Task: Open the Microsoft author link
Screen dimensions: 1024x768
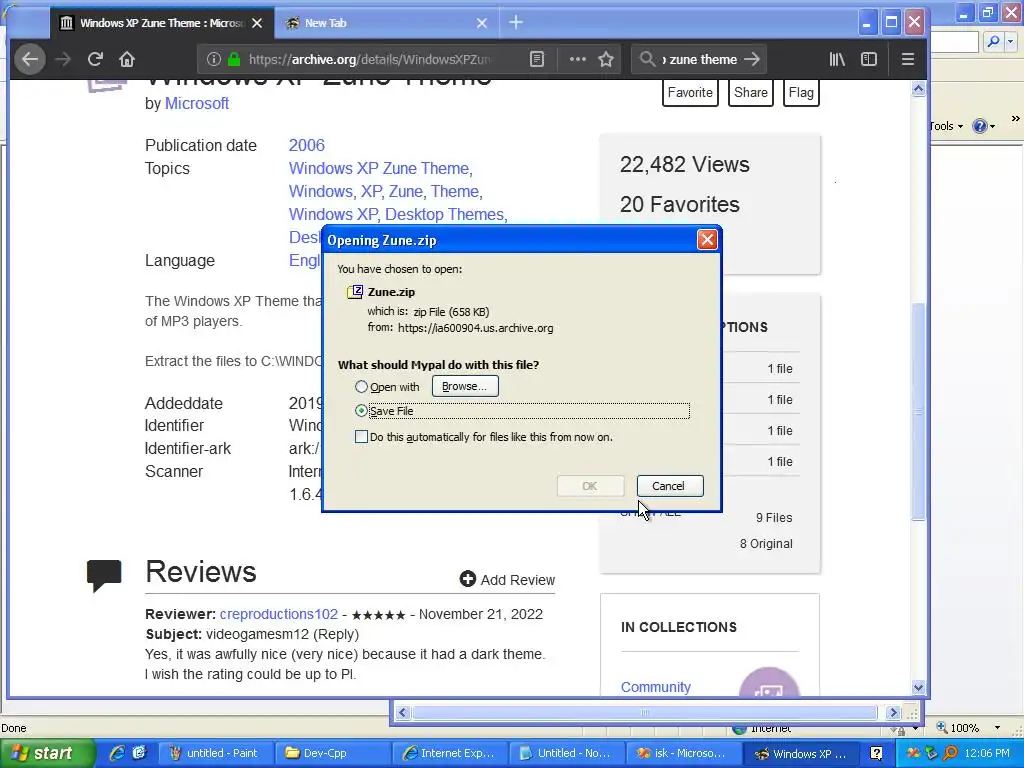Action: (x=197, y=103)
